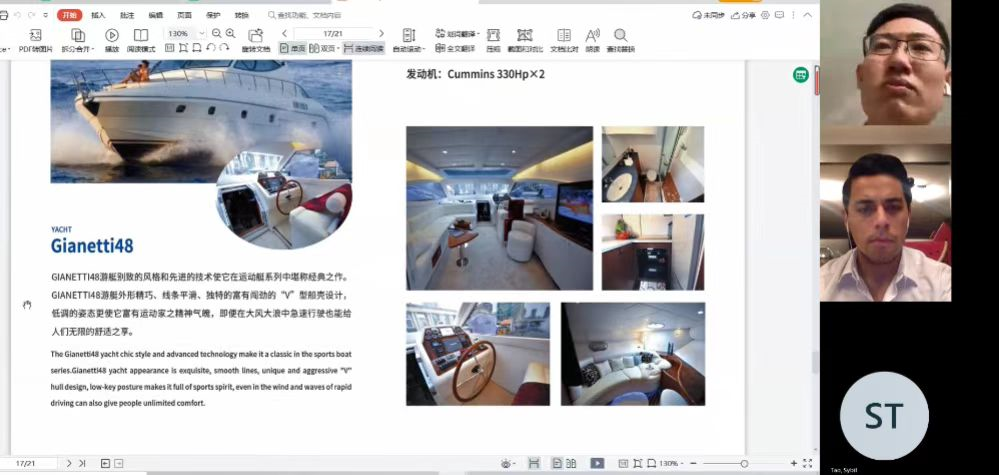Switch to the 保护 (Protect) tab
The image size is (999, 475).
tap(212, 15)
